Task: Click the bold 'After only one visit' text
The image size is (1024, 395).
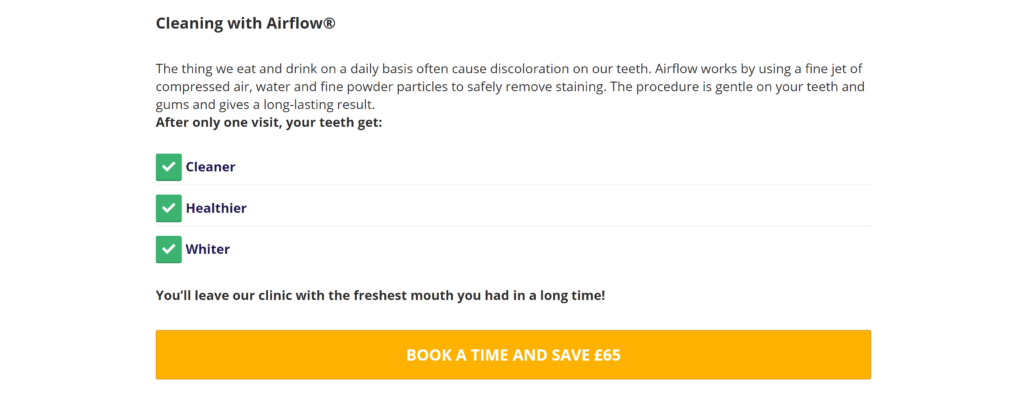Action: pyautogui.click(x=268, y=123)
